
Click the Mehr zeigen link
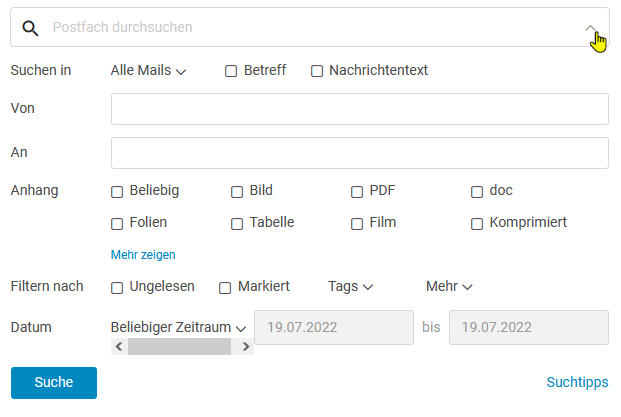(143, 255)
